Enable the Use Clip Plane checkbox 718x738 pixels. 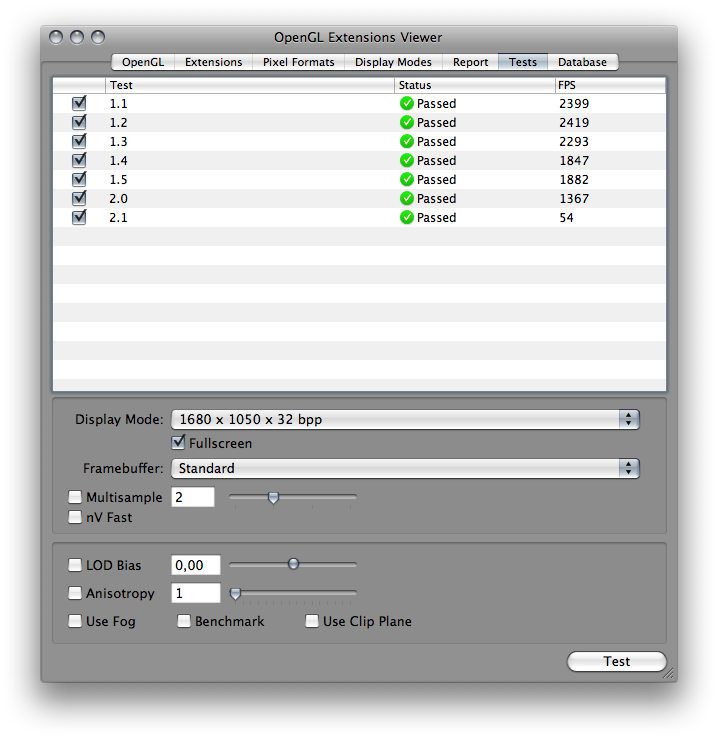coord(312,621)
